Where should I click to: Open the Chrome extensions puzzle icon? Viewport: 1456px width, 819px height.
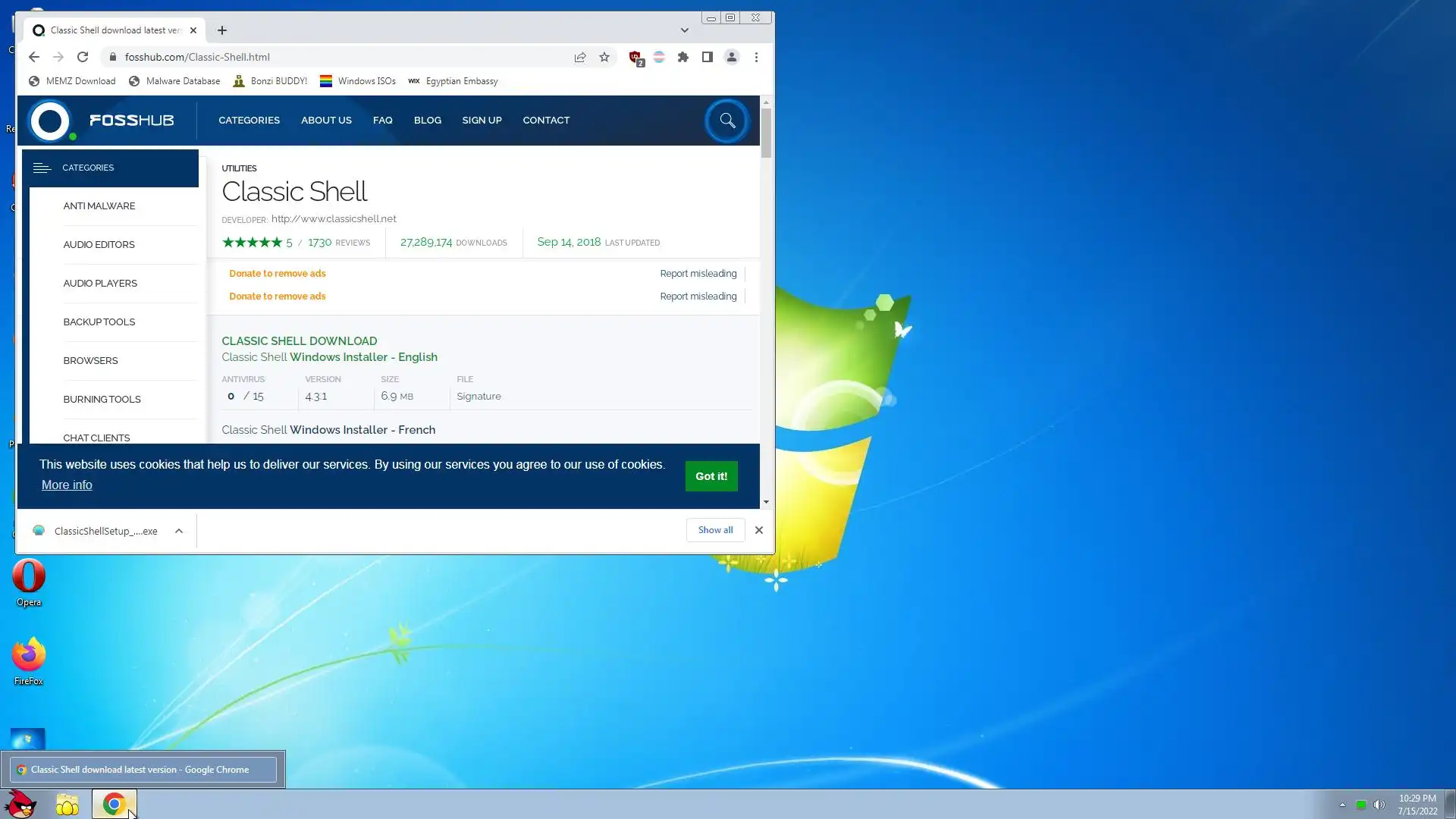click(683, 57)
